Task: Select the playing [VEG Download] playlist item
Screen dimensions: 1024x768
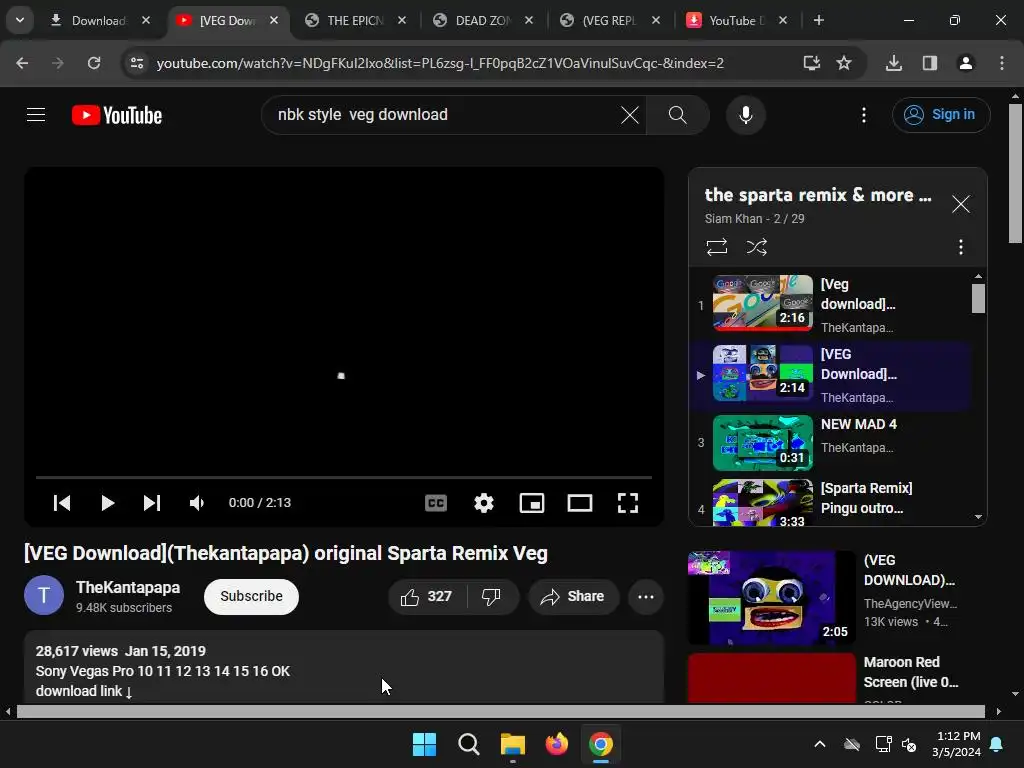Action: [x=830, y=376]
